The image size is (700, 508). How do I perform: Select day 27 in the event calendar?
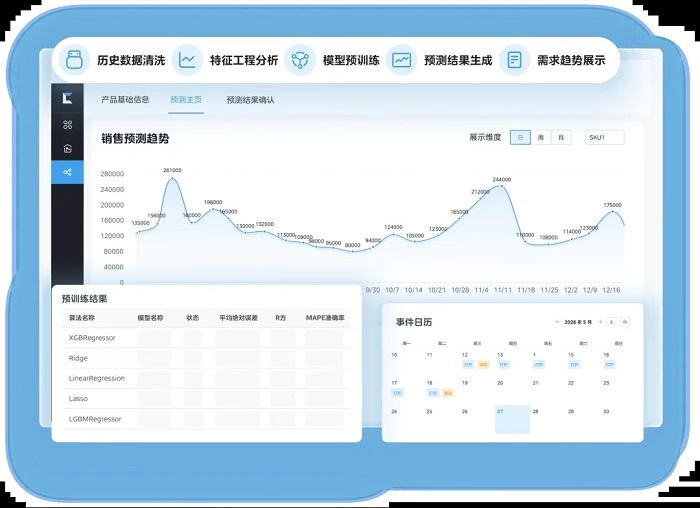coord(512,419)
